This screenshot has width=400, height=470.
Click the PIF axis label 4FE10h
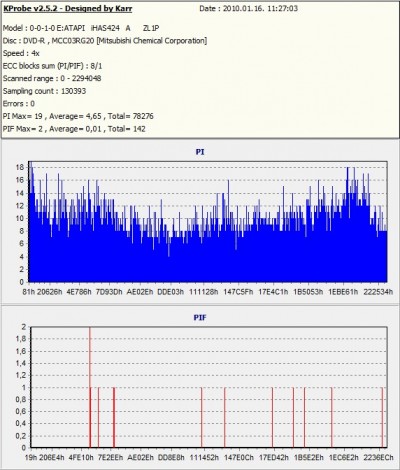point(81,457)
